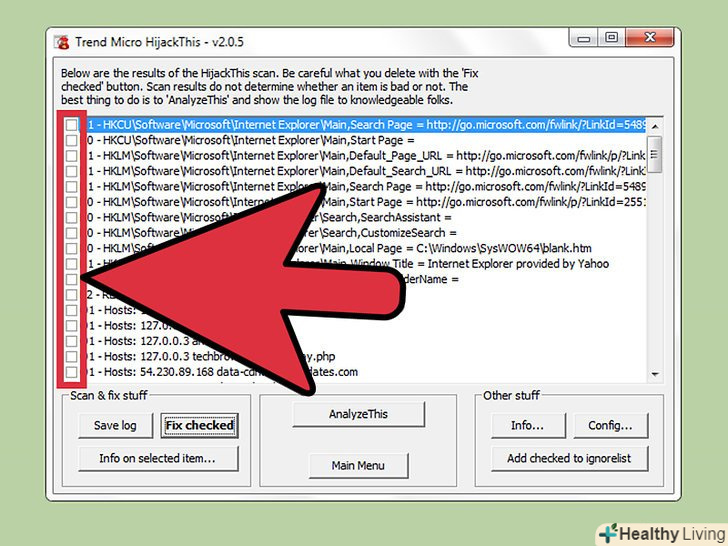This screenshot has width=728, height=546.
Task: Click the results list scrollbar thumb
Action: (655, 155)
